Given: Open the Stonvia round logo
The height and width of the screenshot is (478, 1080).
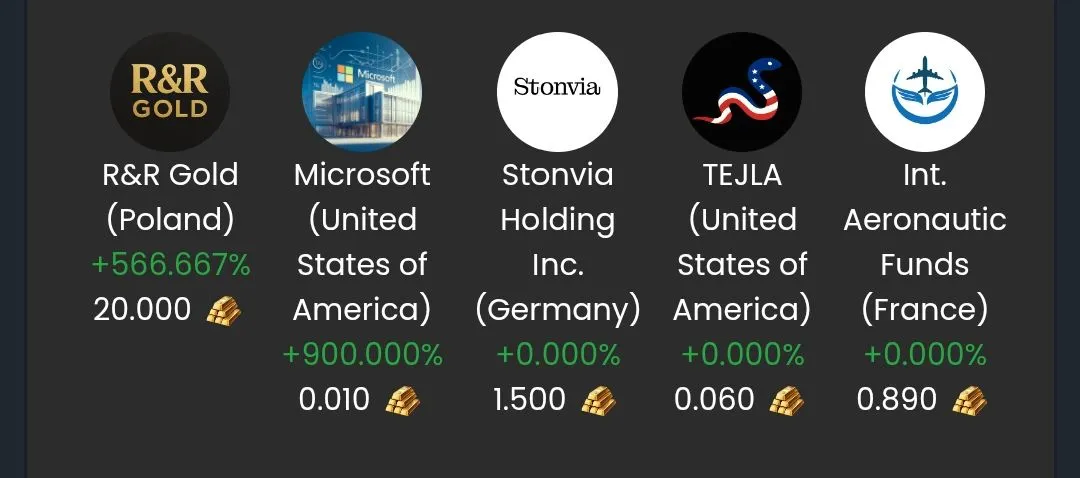Looking at the screenshot, I should (557, 92).
